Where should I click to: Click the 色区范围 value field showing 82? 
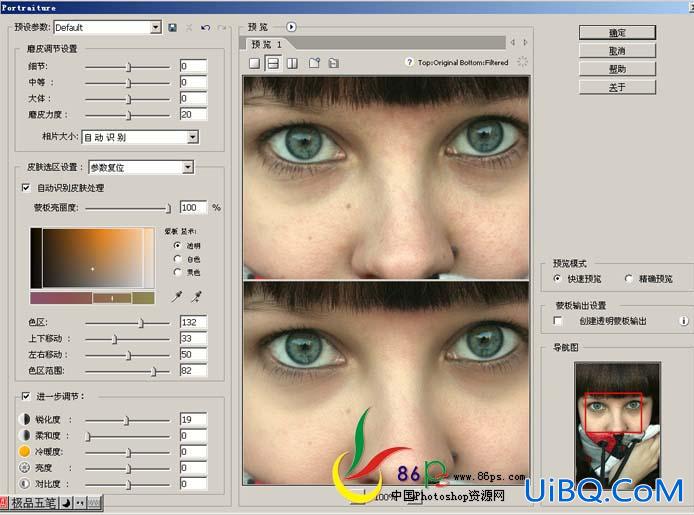tap(193, 370)
